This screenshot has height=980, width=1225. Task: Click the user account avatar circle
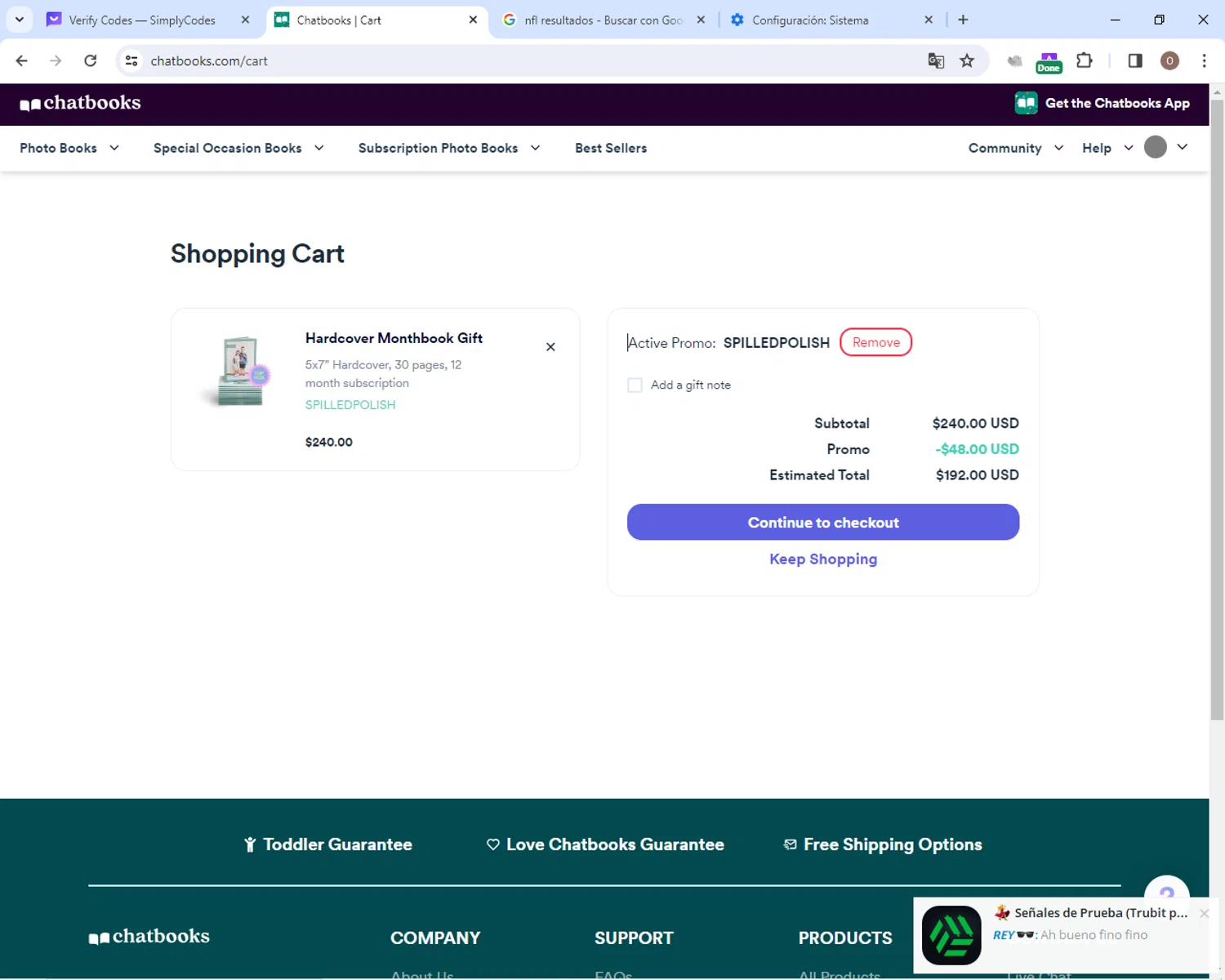click(1155, 147)
